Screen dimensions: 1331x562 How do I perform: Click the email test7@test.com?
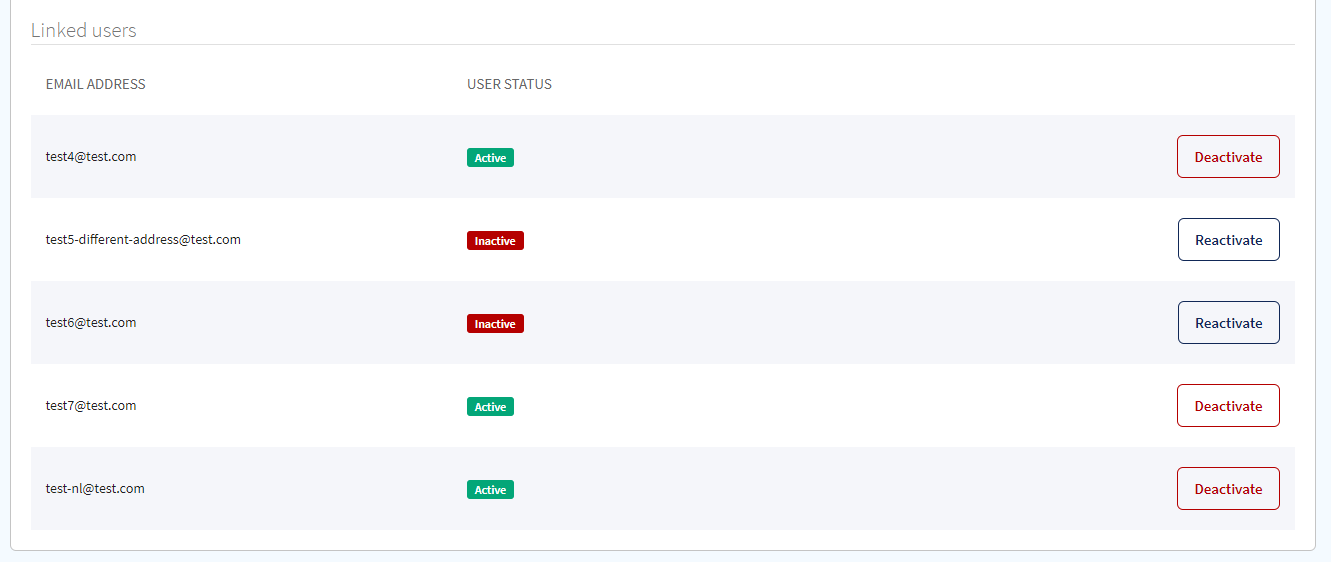(91, 406)
